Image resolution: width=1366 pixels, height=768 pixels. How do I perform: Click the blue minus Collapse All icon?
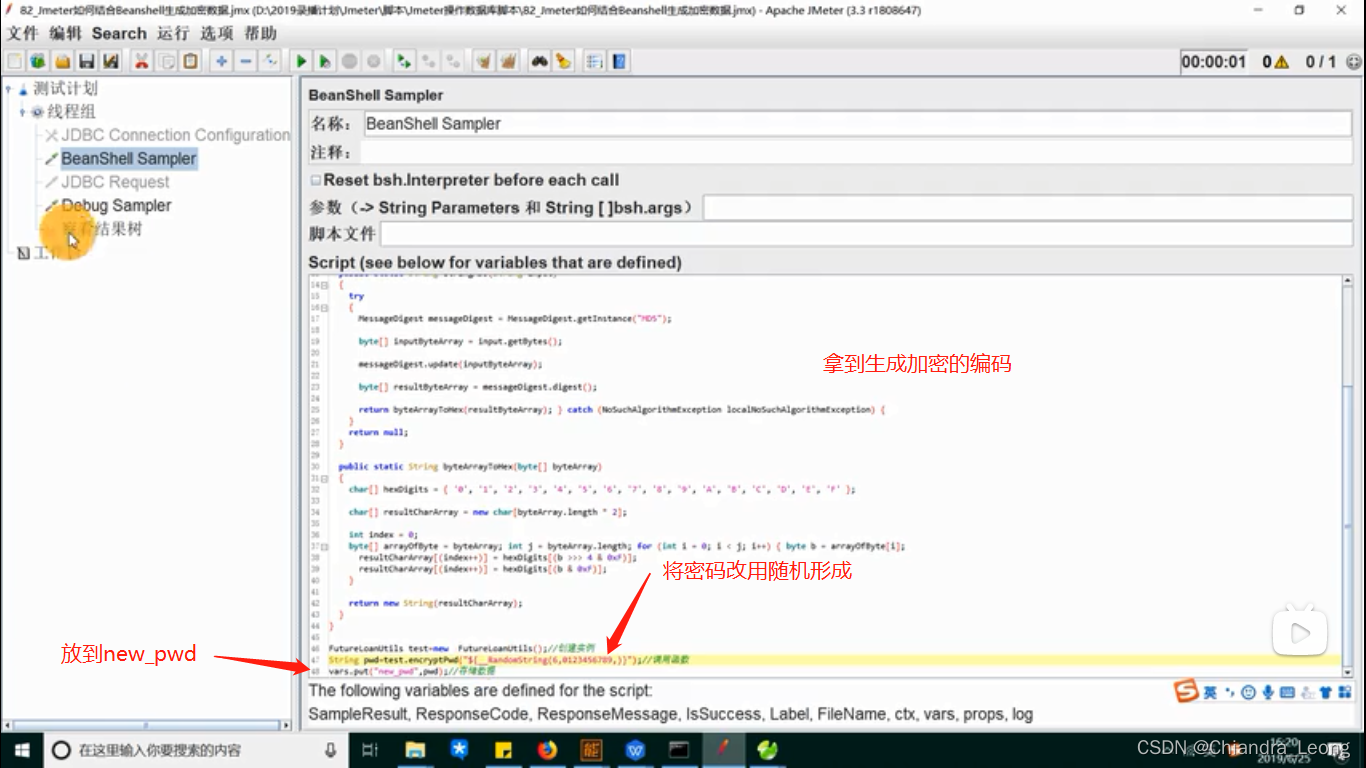pos(246,61)
